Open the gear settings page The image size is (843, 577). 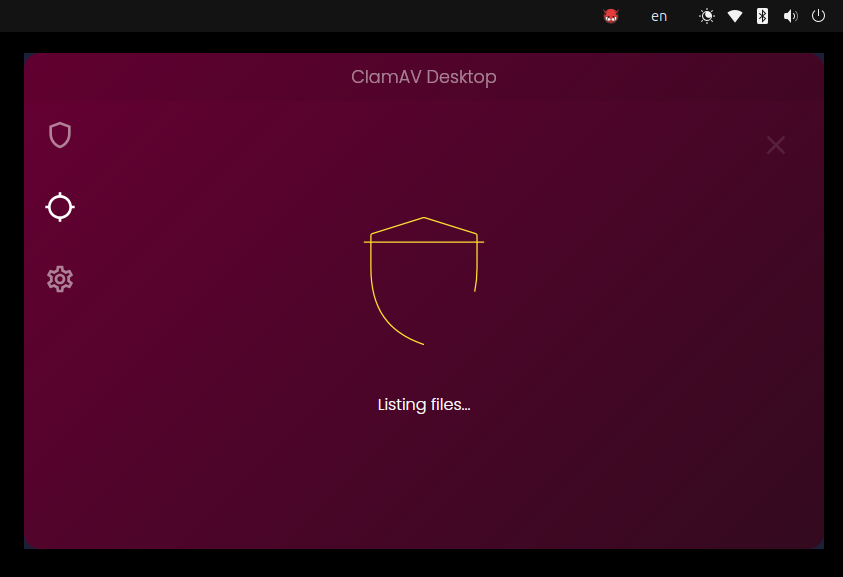(60, 279)
